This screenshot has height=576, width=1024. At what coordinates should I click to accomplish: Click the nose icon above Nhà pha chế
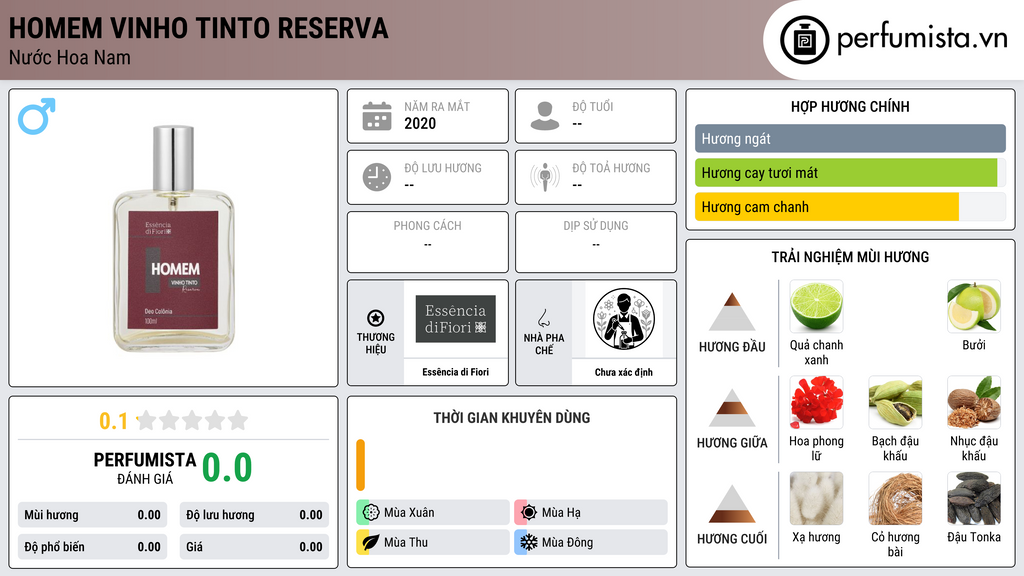pyautogui.click(x=543, y=318)
